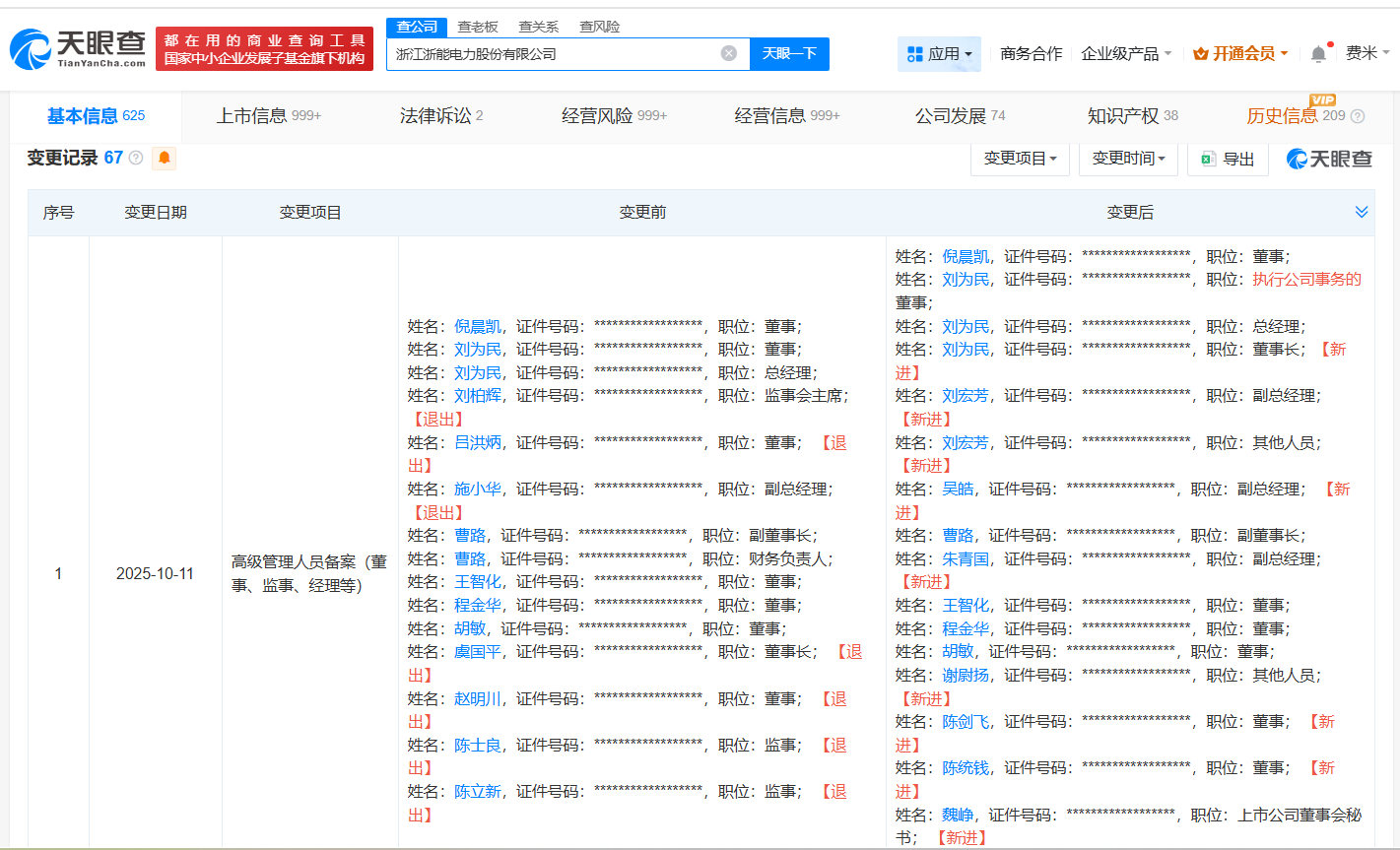The height and width of the screenshot is (850, 1400).
Task: Clear the search box with the x icon
Action: tap(727, 54)
